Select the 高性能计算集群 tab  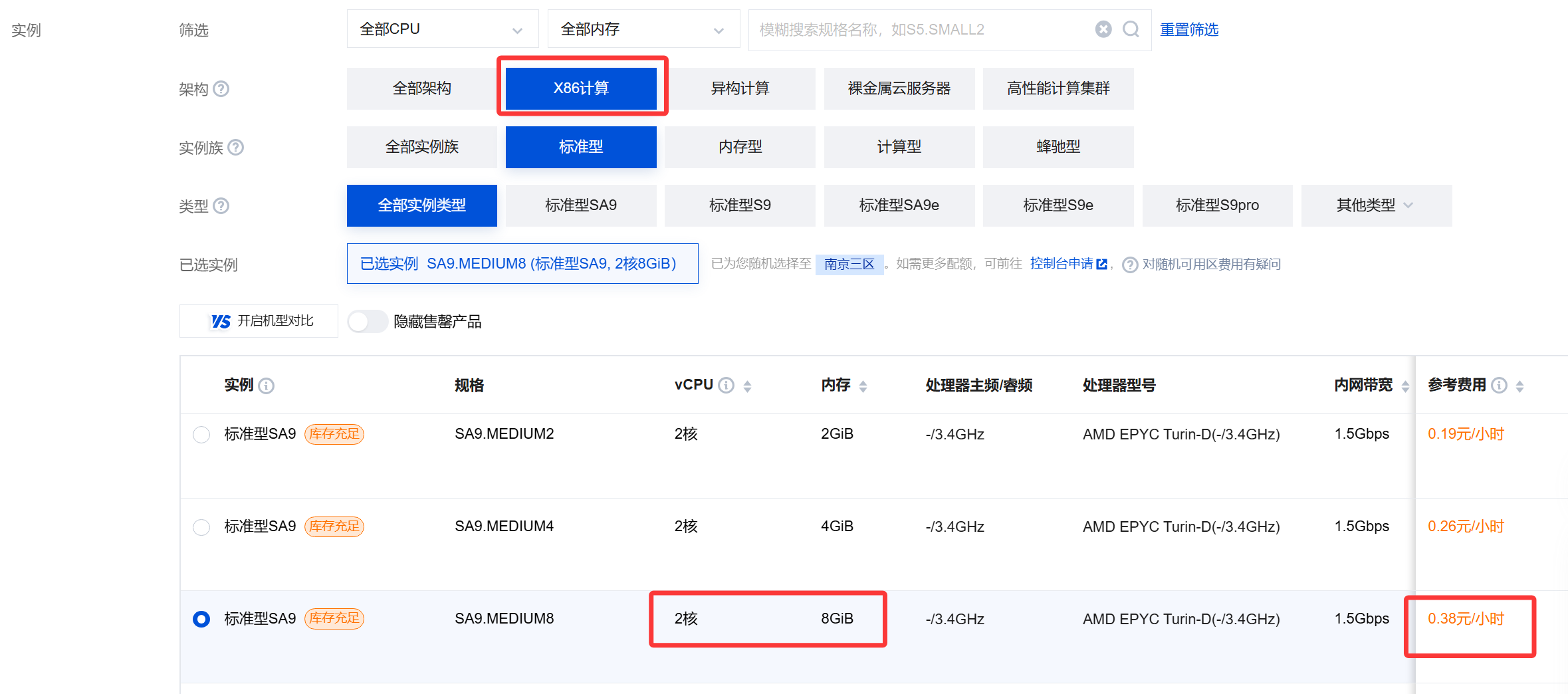coord(1058,88)
